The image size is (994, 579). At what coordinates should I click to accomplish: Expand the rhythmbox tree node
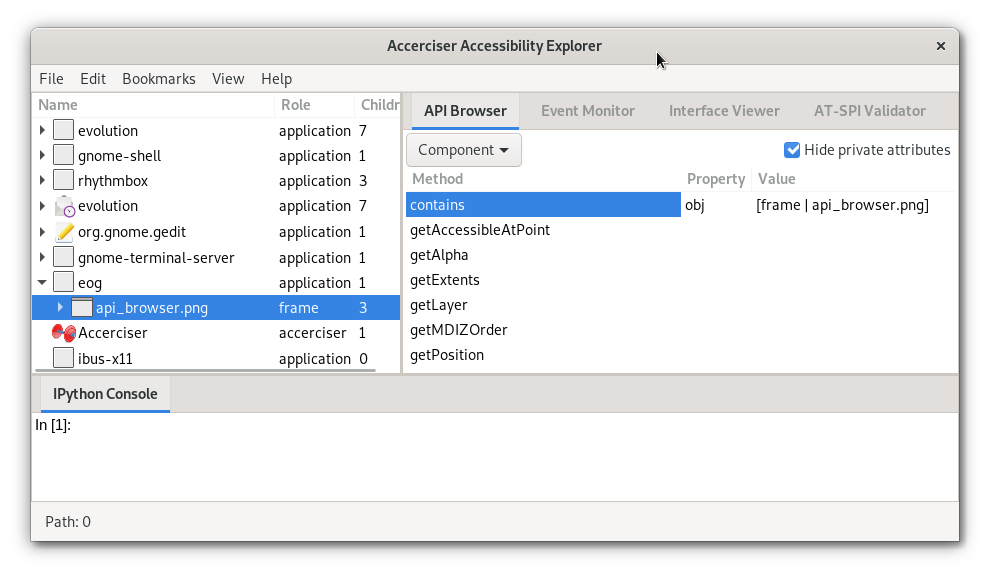[42, 181]
